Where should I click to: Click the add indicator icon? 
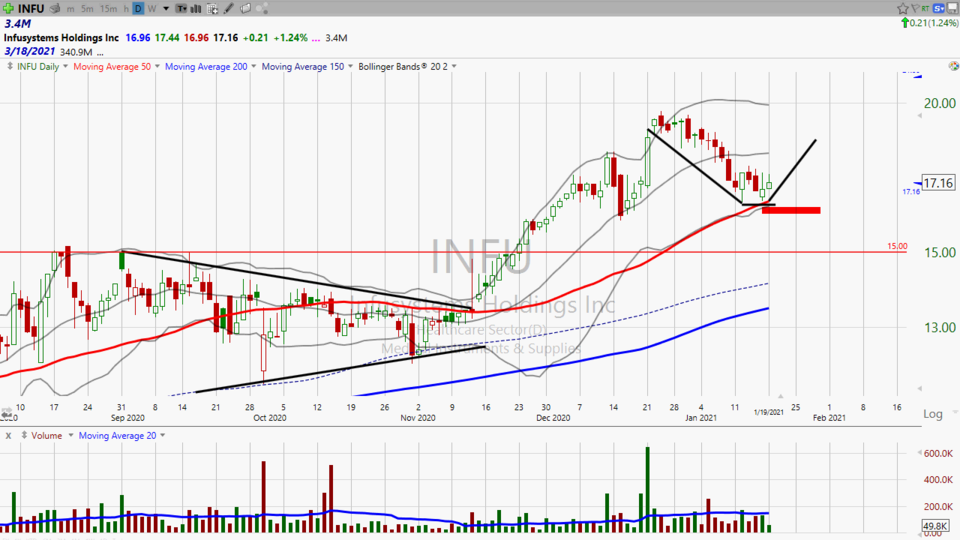point(212,9)
